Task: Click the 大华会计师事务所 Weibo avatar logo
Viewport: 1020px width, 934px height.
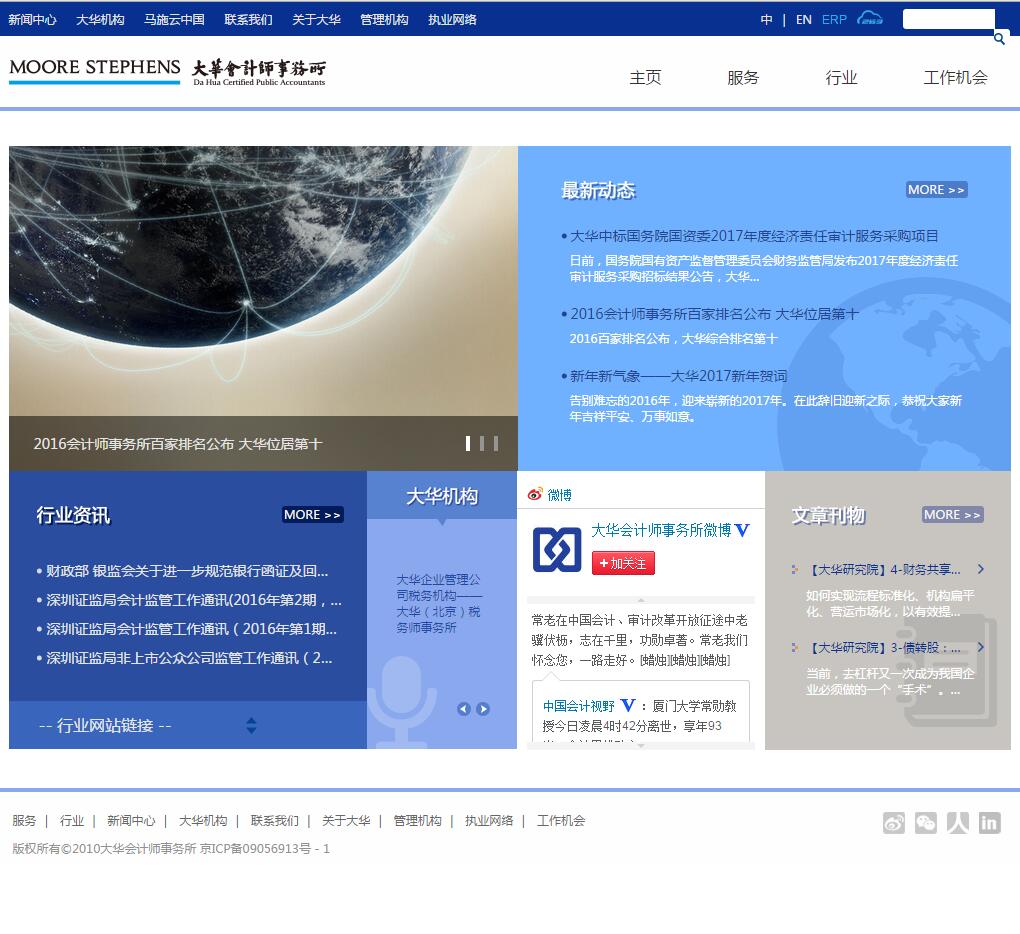Action: [557, 550]
